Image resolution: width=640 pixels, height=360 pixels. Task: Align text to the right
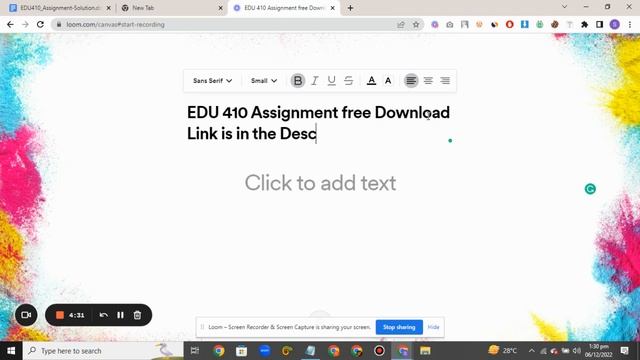[x=445, y=80]
